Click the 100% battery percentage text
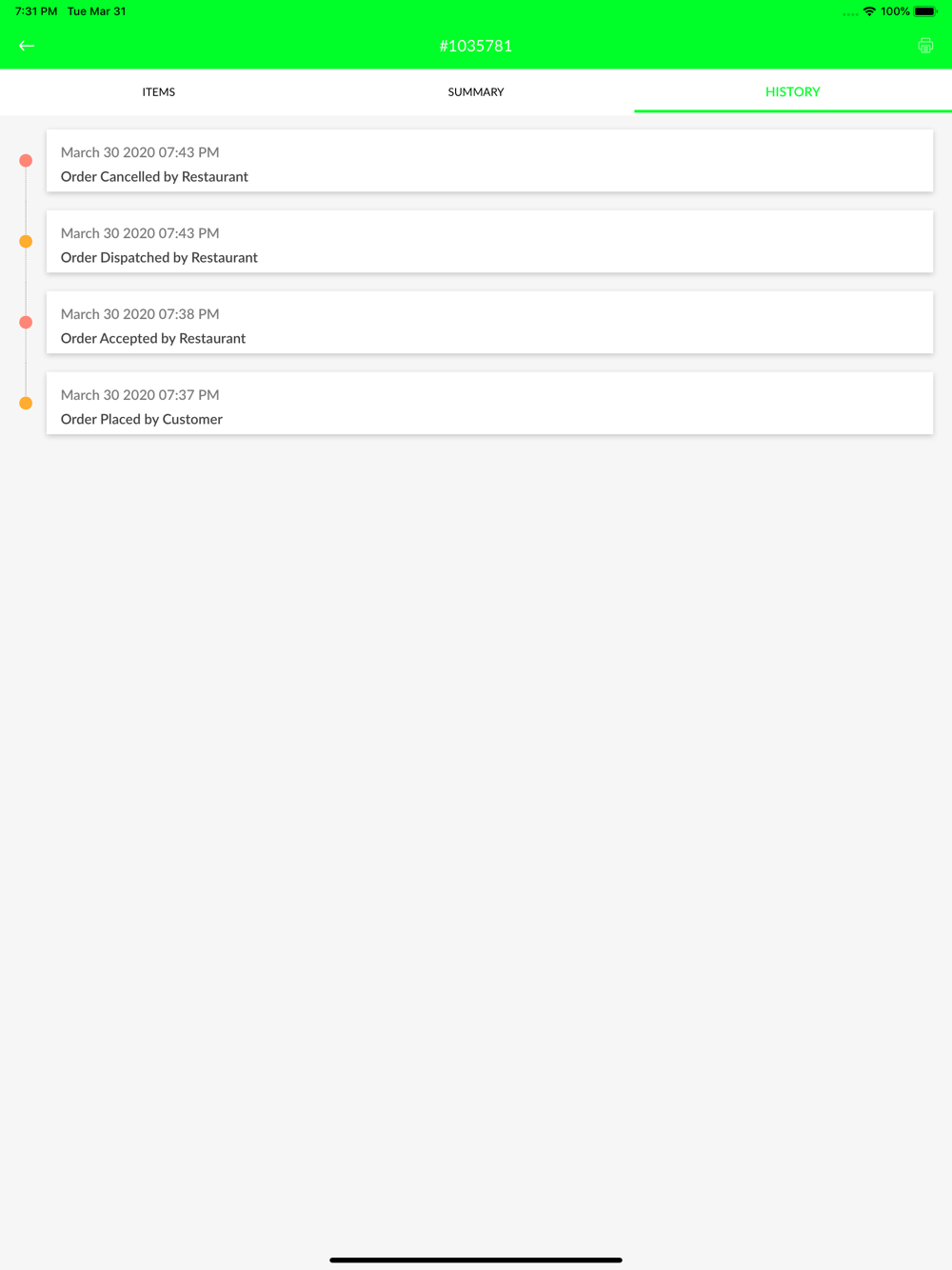 coord(895,11)
